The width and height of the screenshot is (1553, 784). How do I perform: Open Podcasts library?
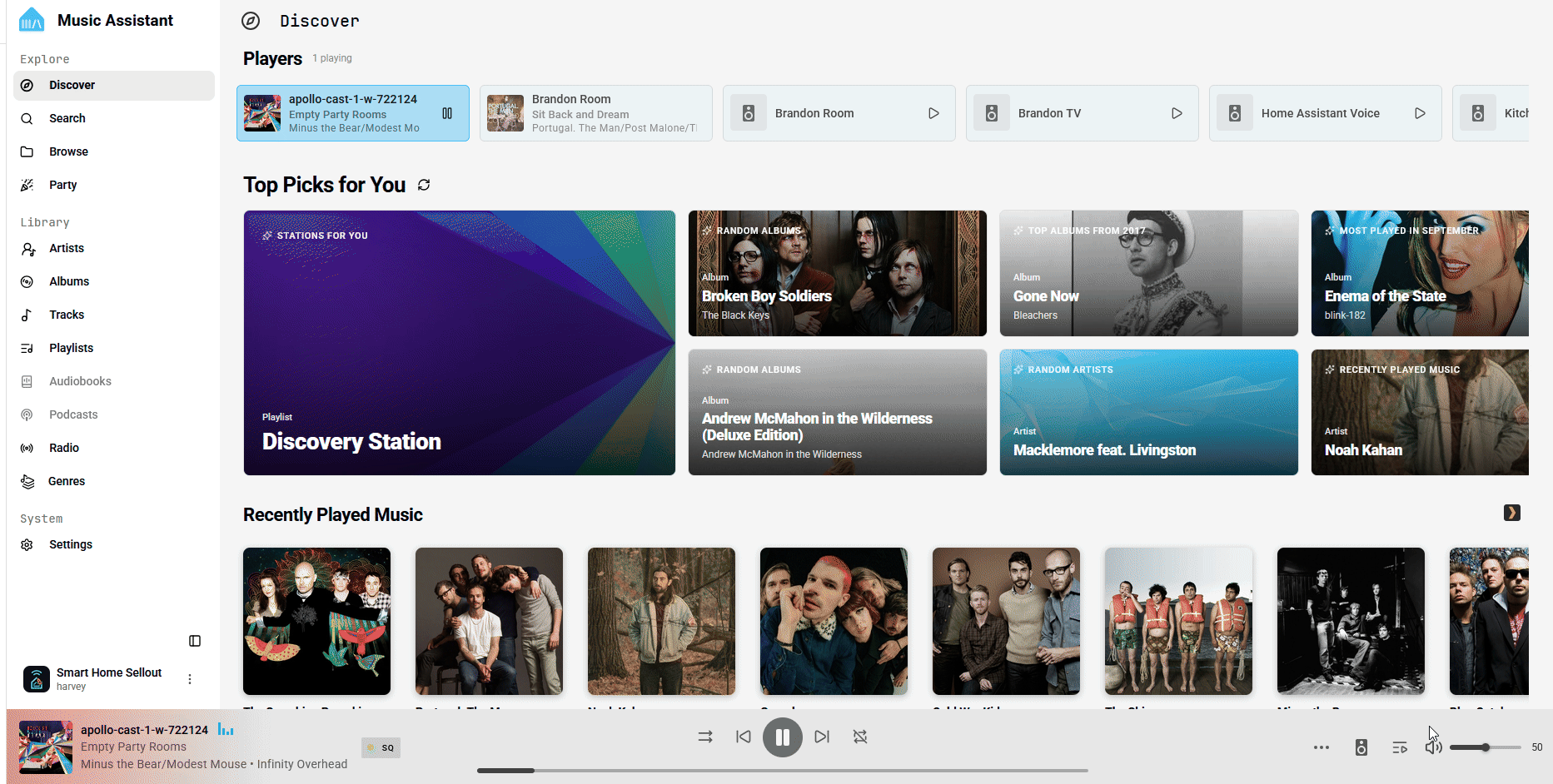(x=114, y=414)
